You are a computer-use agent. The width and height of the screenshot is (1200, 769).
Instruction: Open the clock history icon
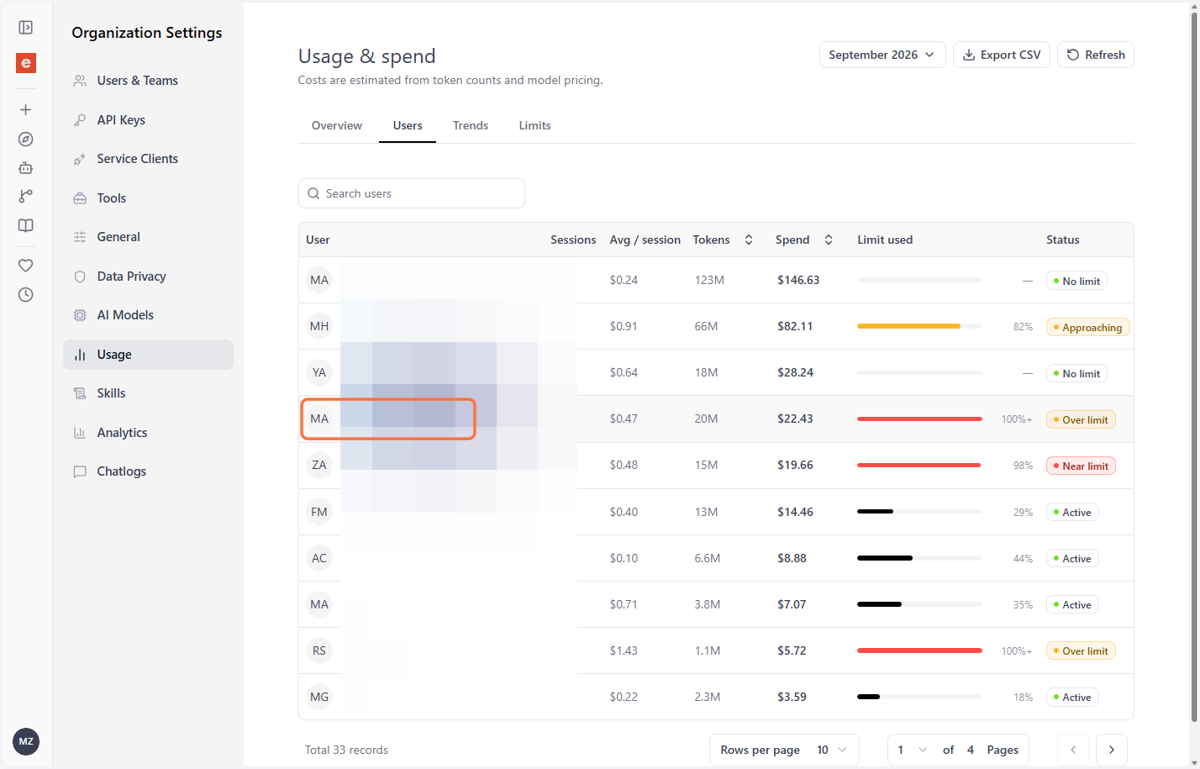pyautogui.click(x=26, y=295)
